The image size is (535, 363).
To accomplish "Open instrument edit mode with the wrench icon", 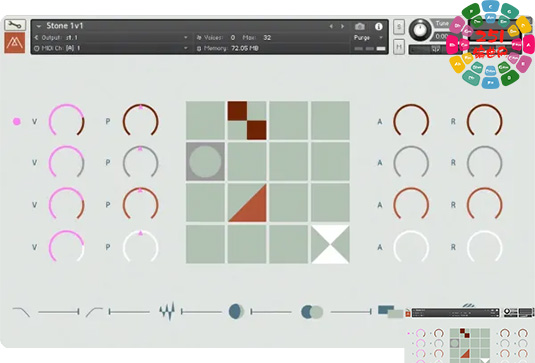I will 15,25.
